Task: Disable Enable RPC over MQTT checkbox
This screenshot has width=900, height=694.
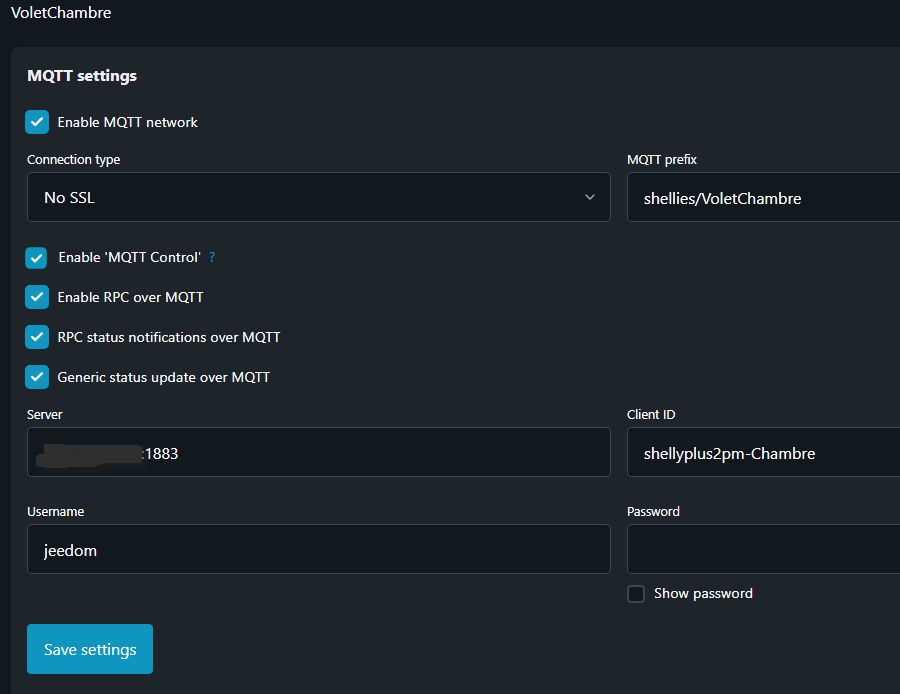Action: tap(37, 297)
